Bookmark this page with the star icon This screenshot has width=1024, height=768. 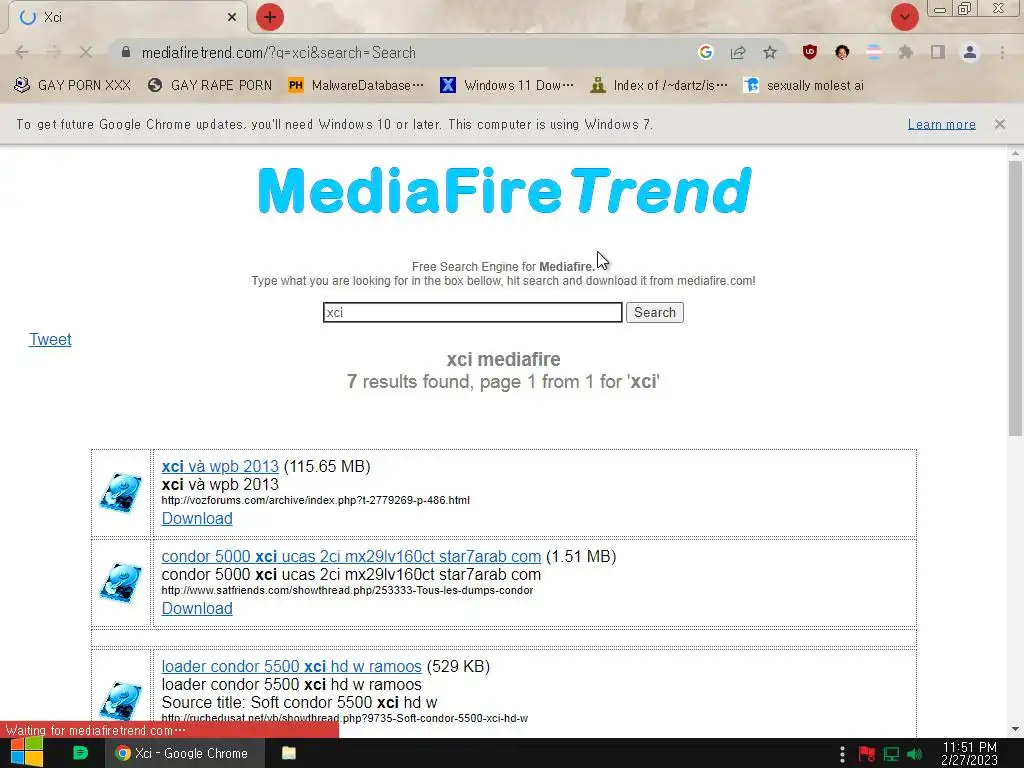pyautogui.click(x=770, y=52)
